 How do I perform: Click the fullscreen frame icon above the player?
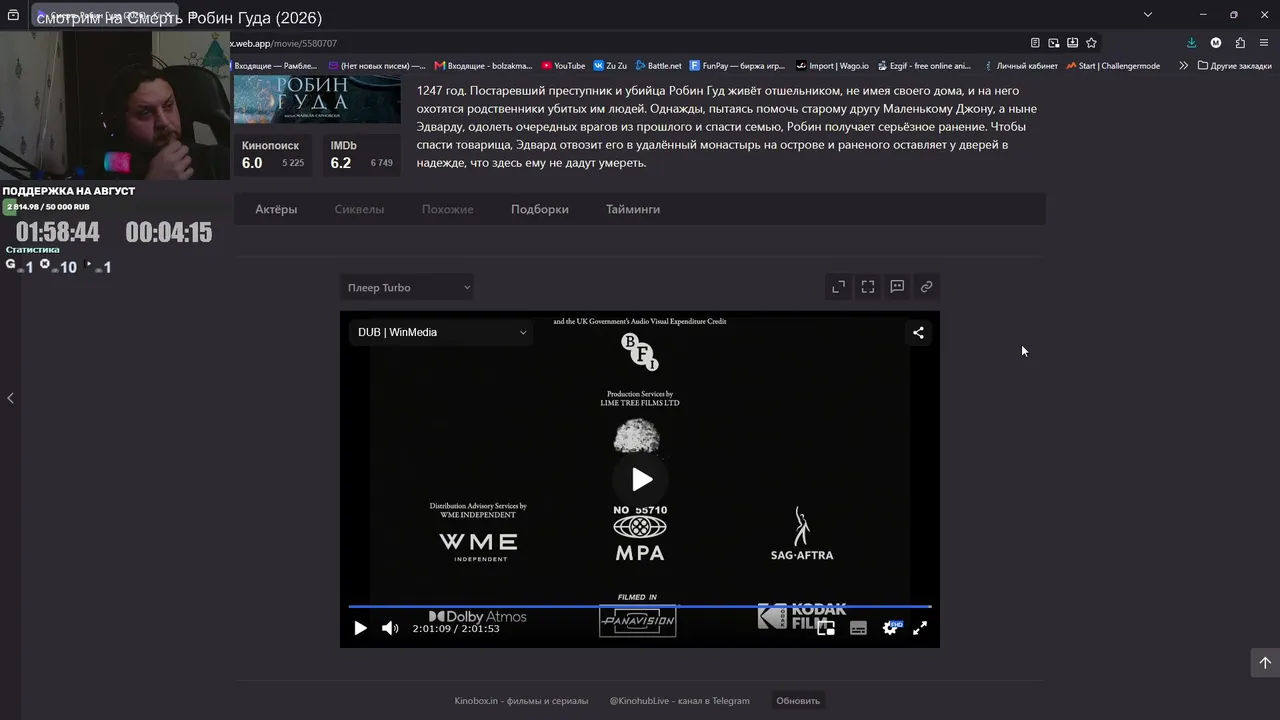coord(868,287)
